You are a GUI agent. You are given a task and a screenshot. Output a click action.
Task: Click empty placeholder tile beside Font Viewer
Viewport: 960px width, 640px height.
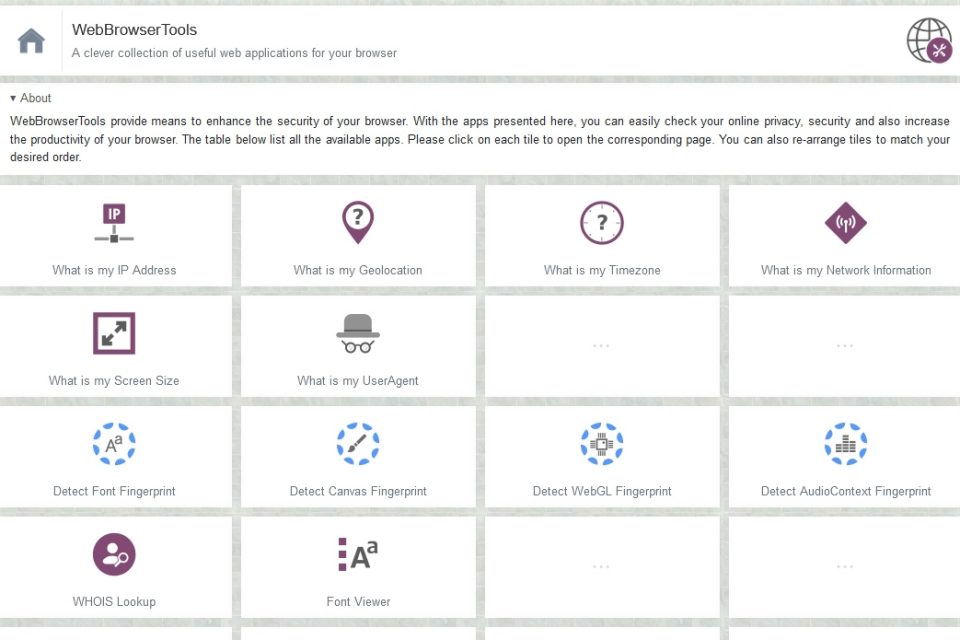tap(602, 567)
